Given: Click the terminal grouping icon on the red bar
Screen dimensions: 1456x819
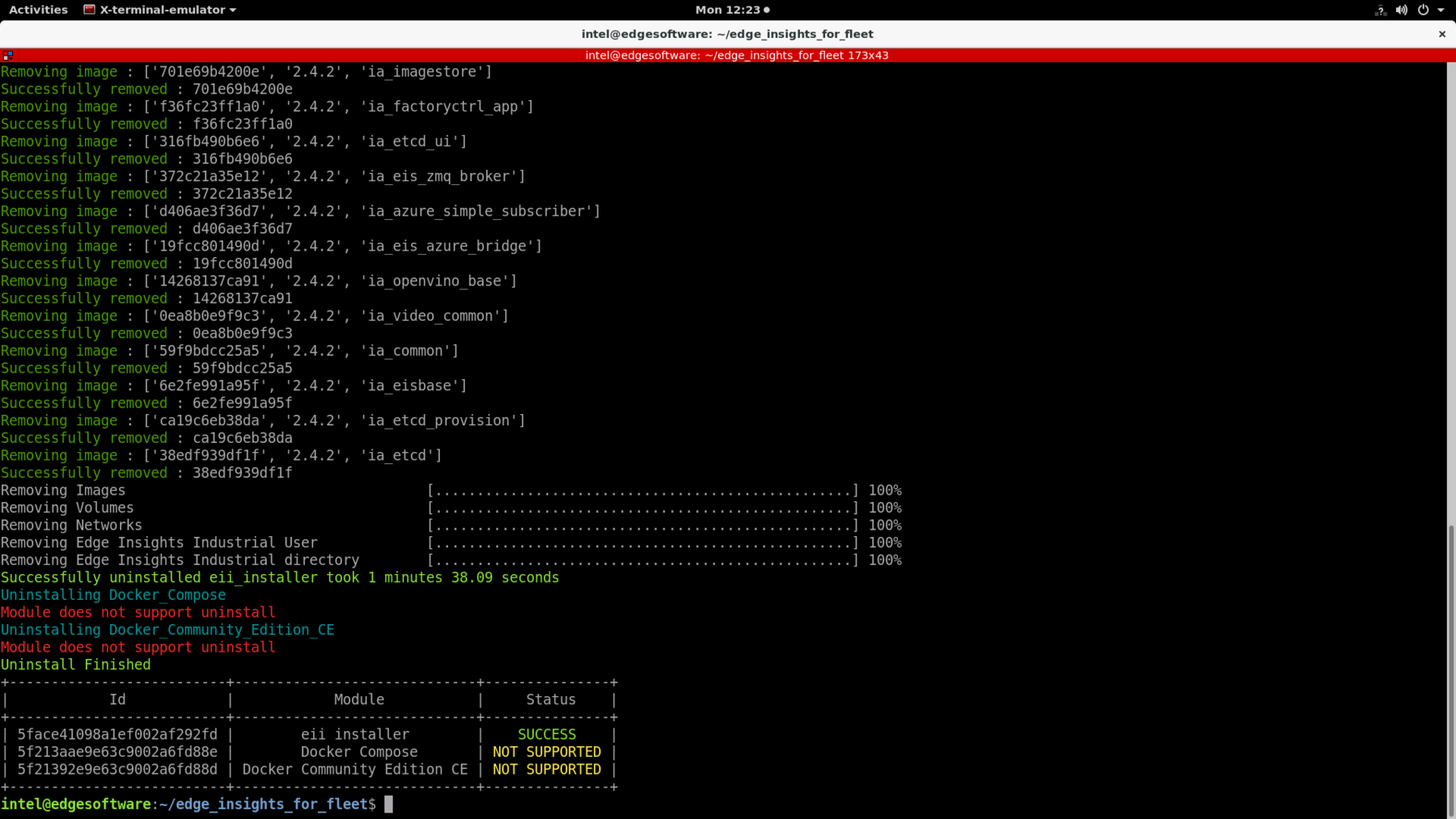Looking at the screenshot, I should [x=8, y=56].
